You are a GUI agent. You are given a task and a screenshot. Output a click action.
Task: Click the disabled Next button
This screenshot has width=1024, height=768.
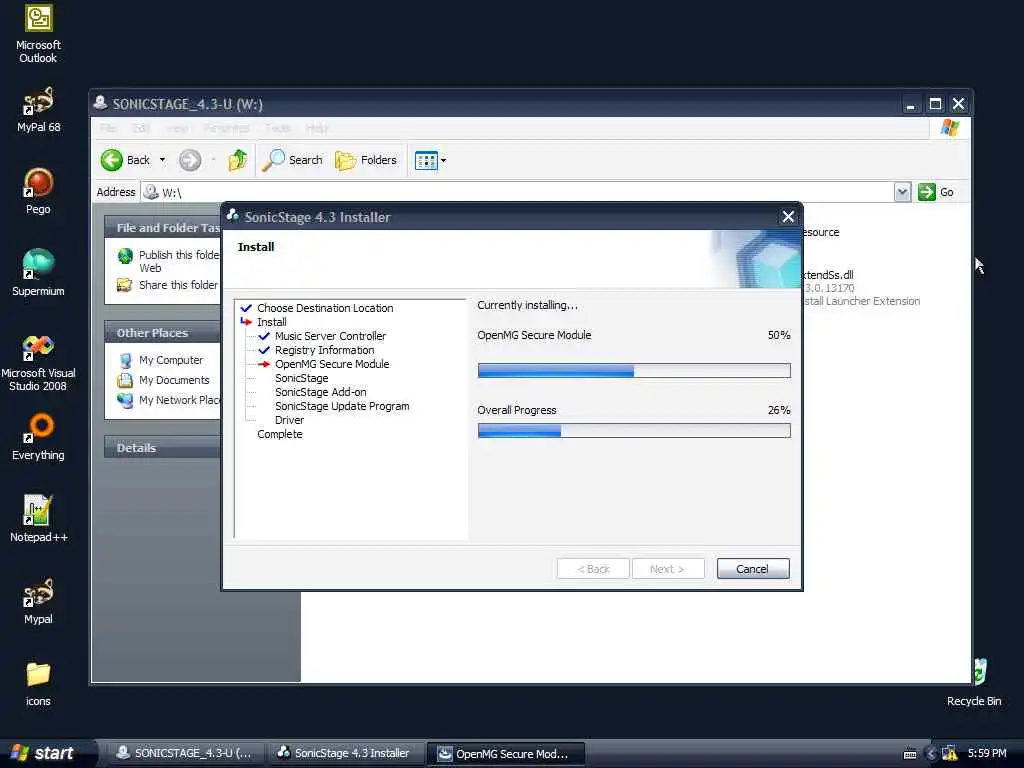pyautogui.click(x=667, y=569)
